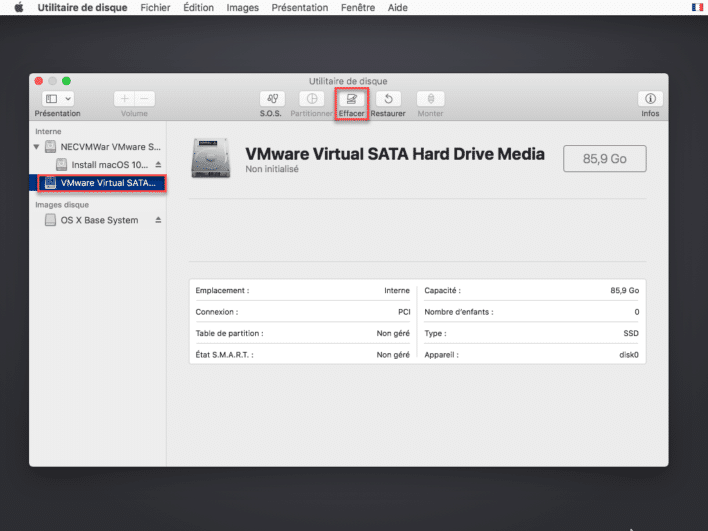Click the Restaurer restore icon
The width and height of the screenshot is (708, 531).
(388, 99)
